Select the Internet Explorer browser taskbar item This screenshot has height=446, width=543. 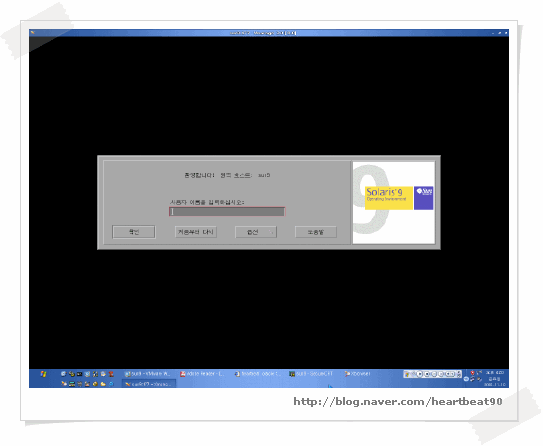click(x=257, y=374)
